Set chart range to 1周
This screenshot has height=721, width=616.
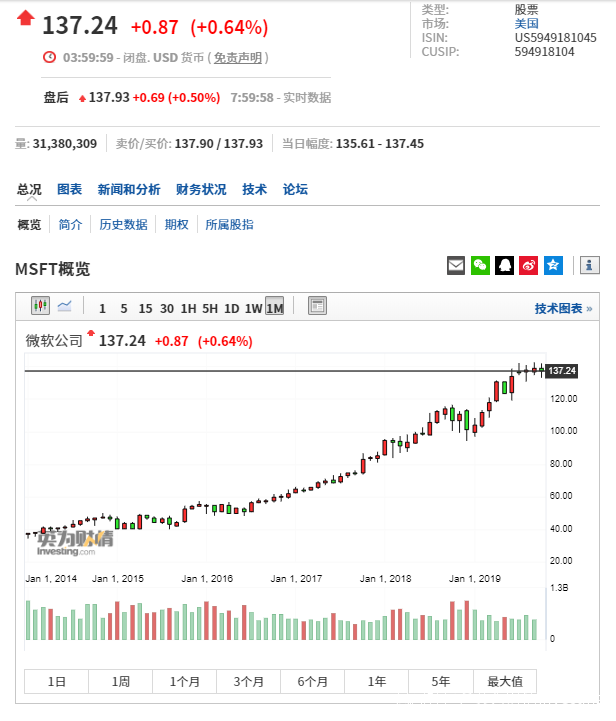point(120,681)
